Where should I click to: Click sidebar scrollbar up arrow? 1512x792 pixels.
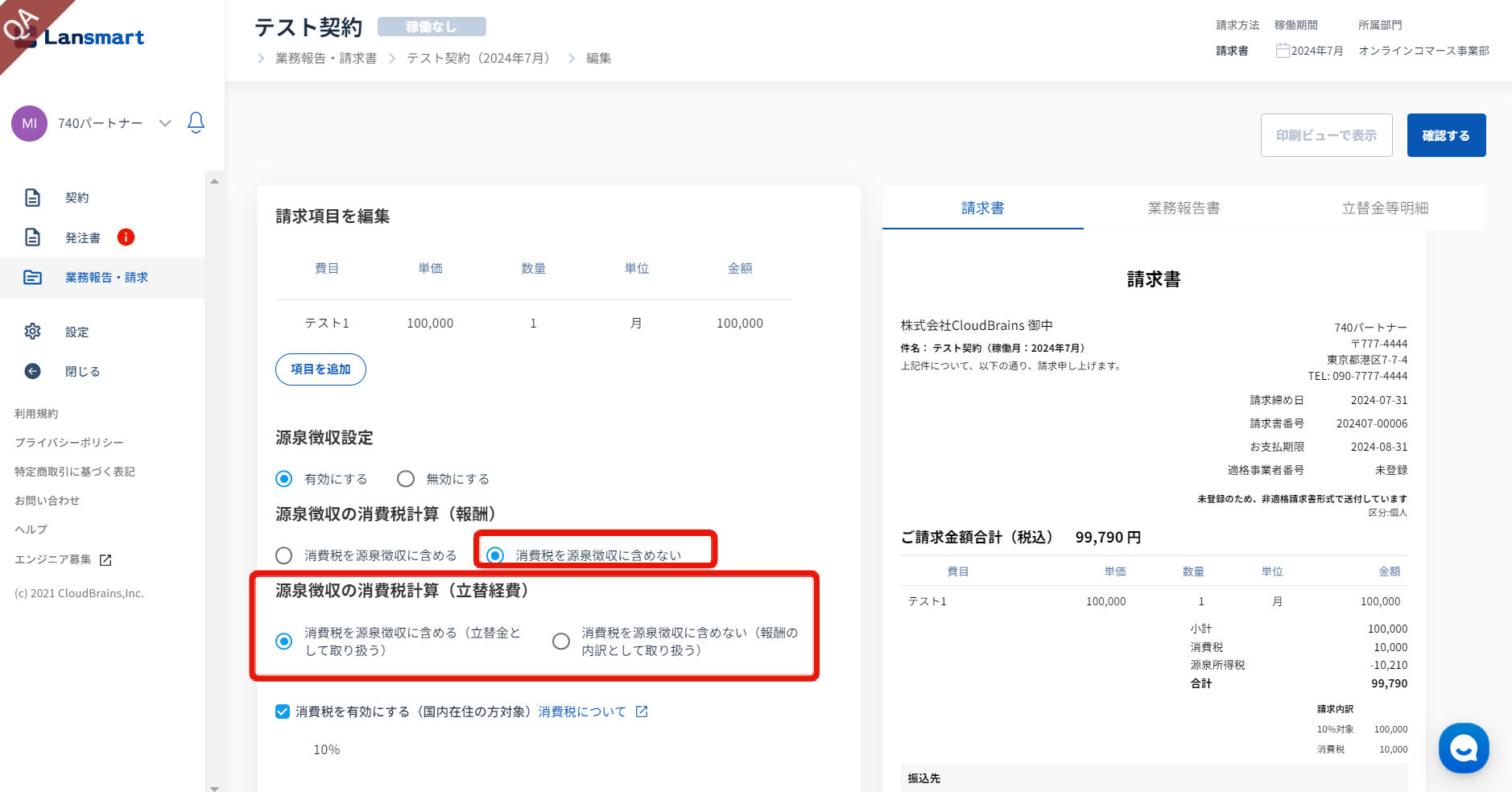[x=214, y=181]
